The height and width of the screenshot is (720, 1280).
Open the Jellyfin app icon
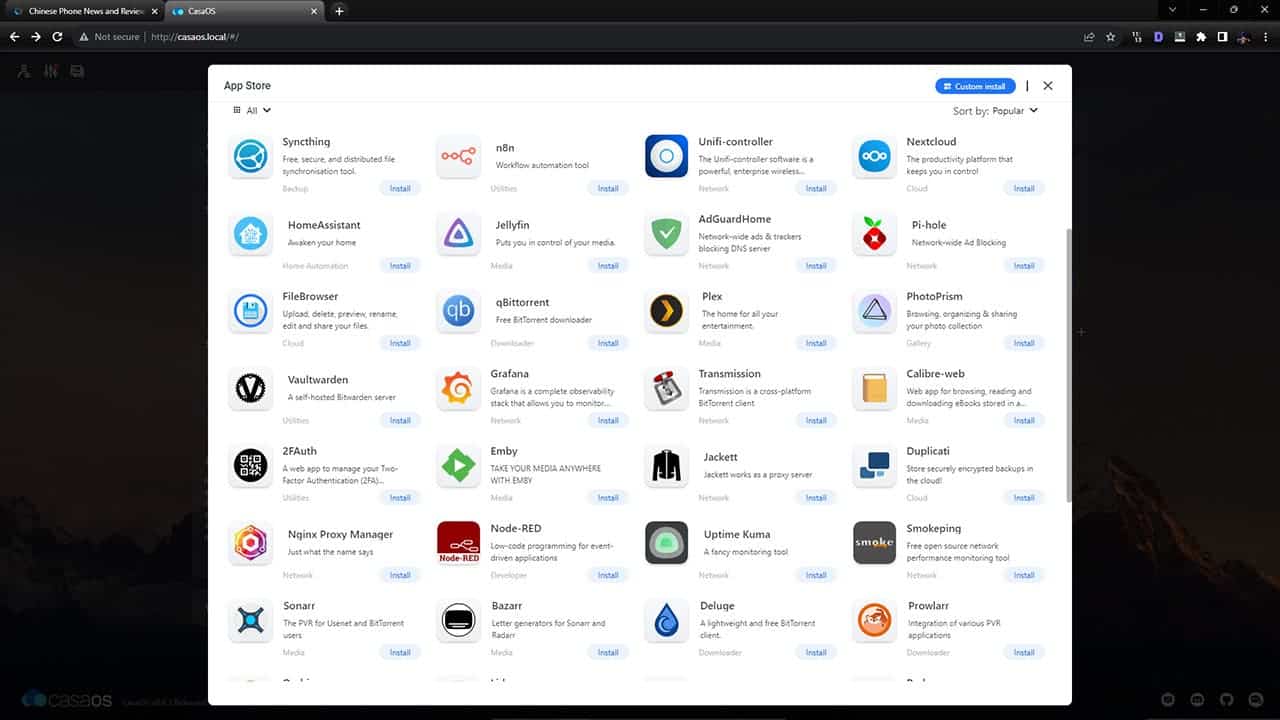458,235
